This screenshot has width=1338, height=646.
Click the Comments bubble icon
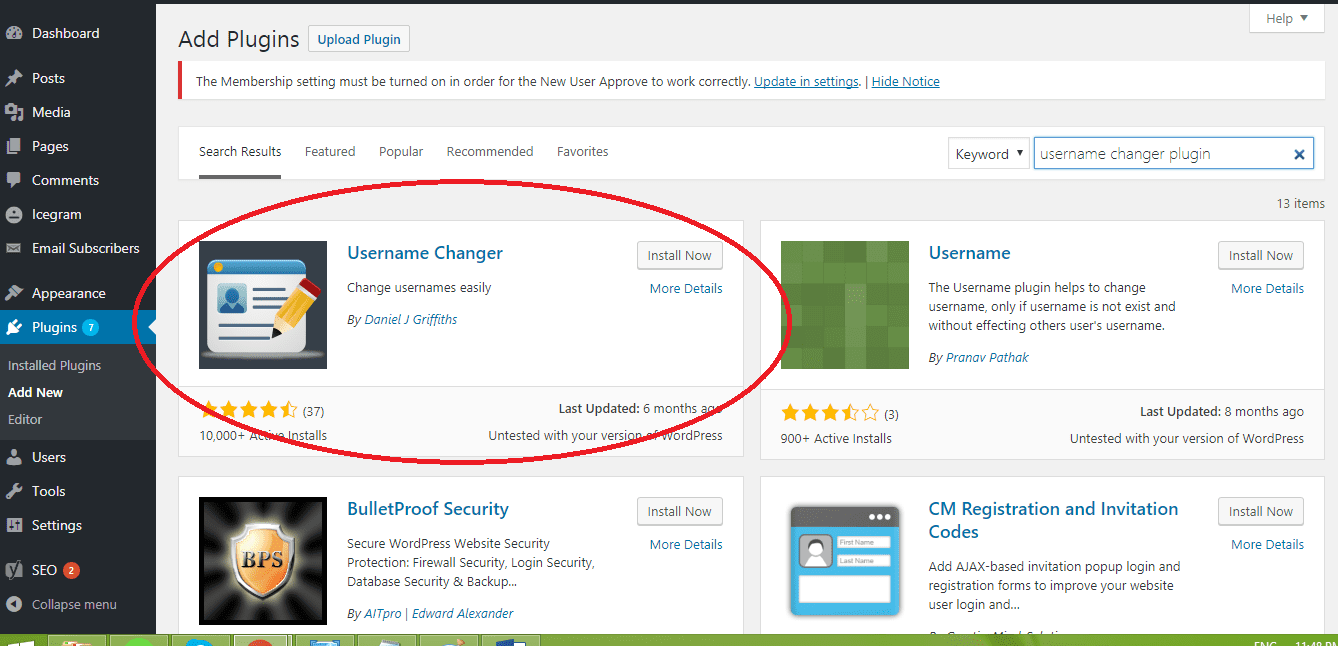click(x=14, y=180)
